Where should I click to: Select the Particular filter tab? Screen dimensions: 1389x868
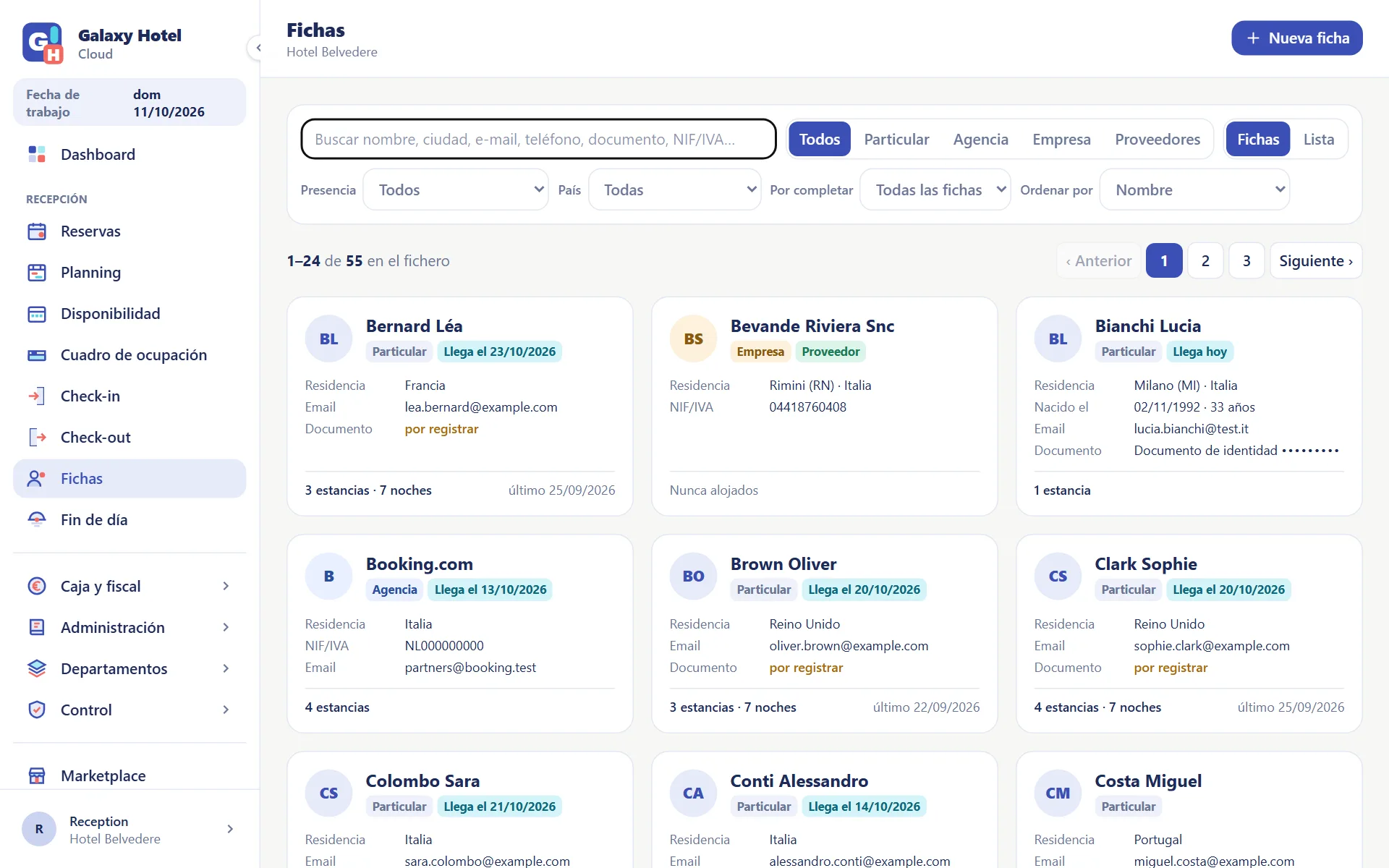point(896,139)
